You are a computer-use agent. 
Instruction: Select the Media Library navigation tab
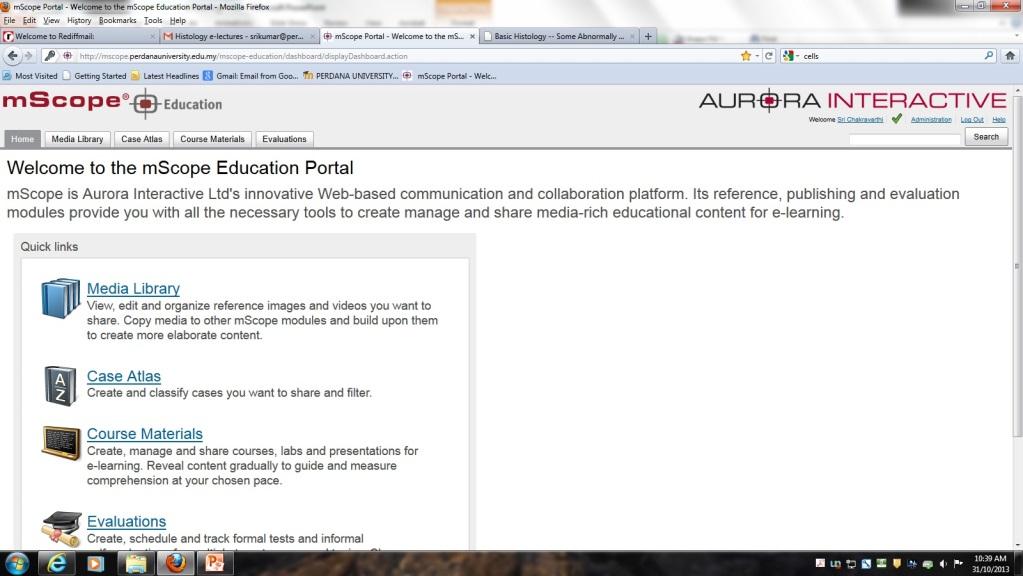pyautogui.click(x=77, y=139)
